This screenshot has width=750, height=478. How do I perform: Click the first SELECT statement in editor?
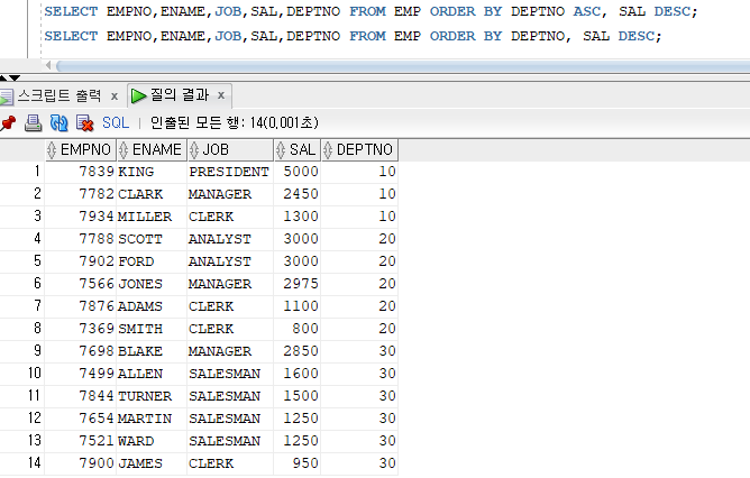click(371, 11)
